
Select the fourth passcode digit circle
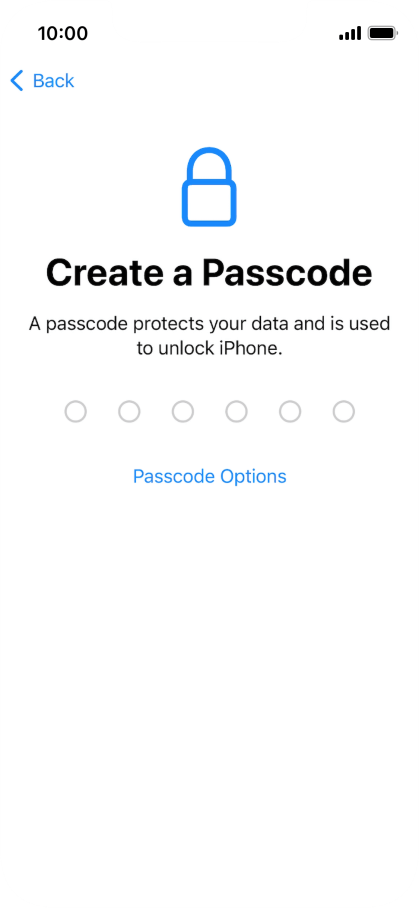pyautogui.click(x=236, y=412)
